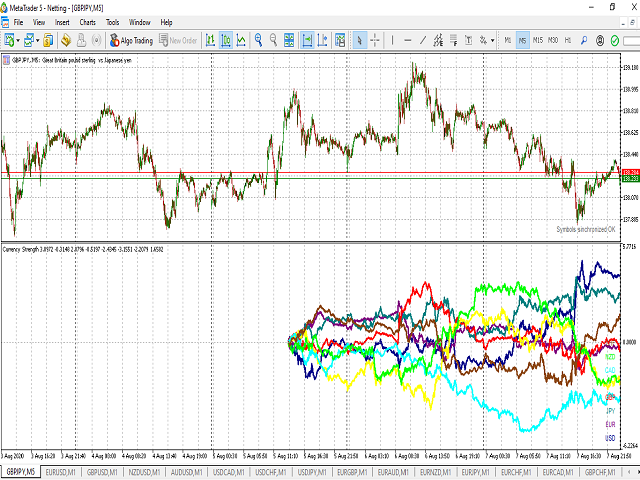Switch to the EURUSD,M1 chart tab
Viewport: 640px width, 480px height.
pyautogui.click(x=61, y=471)
